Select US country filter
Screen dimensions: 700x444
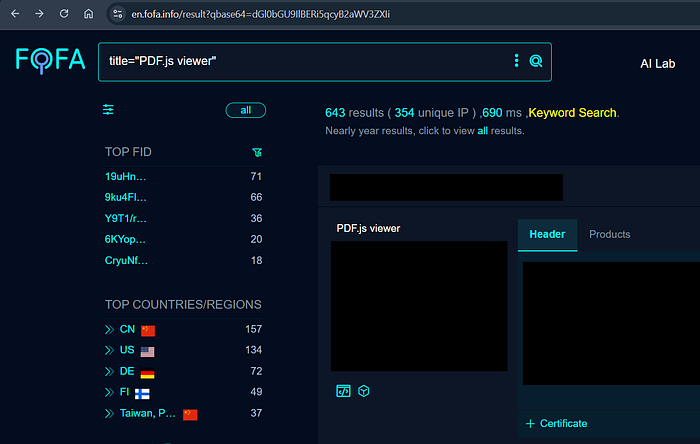click(x=127, y=350)
